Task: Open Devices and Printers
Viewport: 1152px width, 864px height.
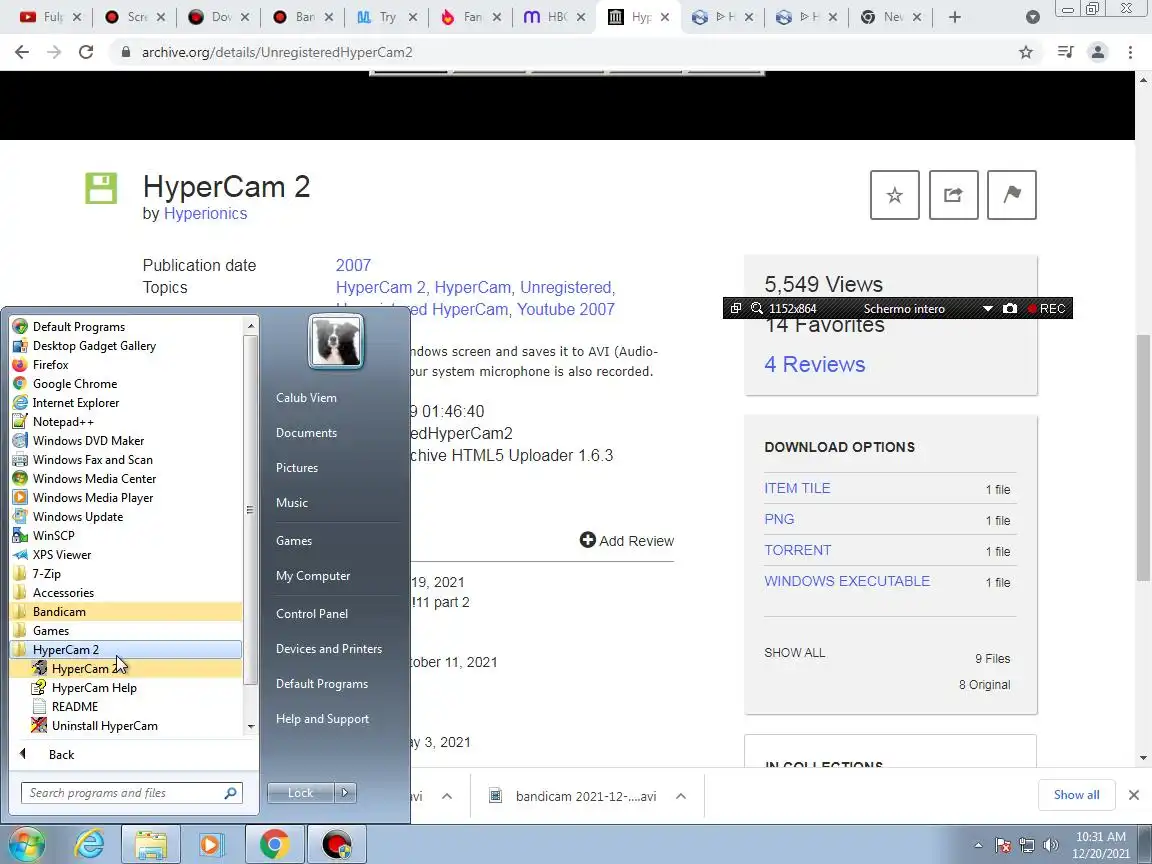Action: click(x=329, y=649)
